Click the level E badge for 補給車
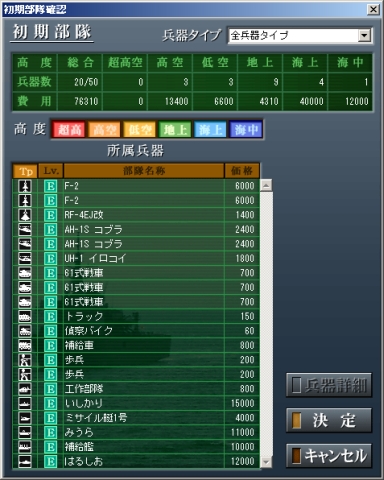 point(51,345)
